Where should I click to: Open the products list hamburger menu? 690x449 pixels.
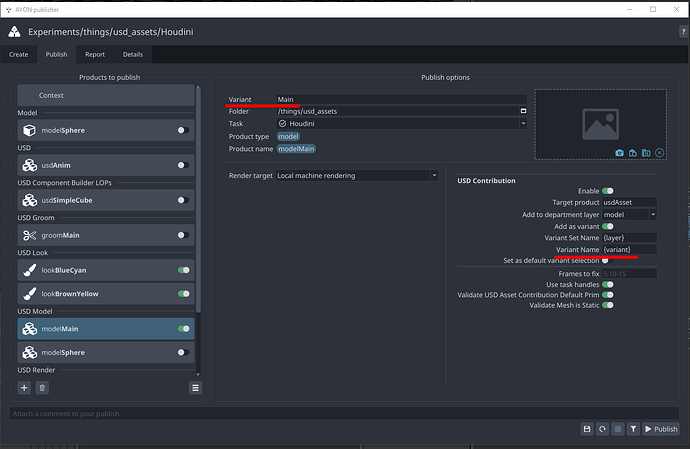(195, 388)
